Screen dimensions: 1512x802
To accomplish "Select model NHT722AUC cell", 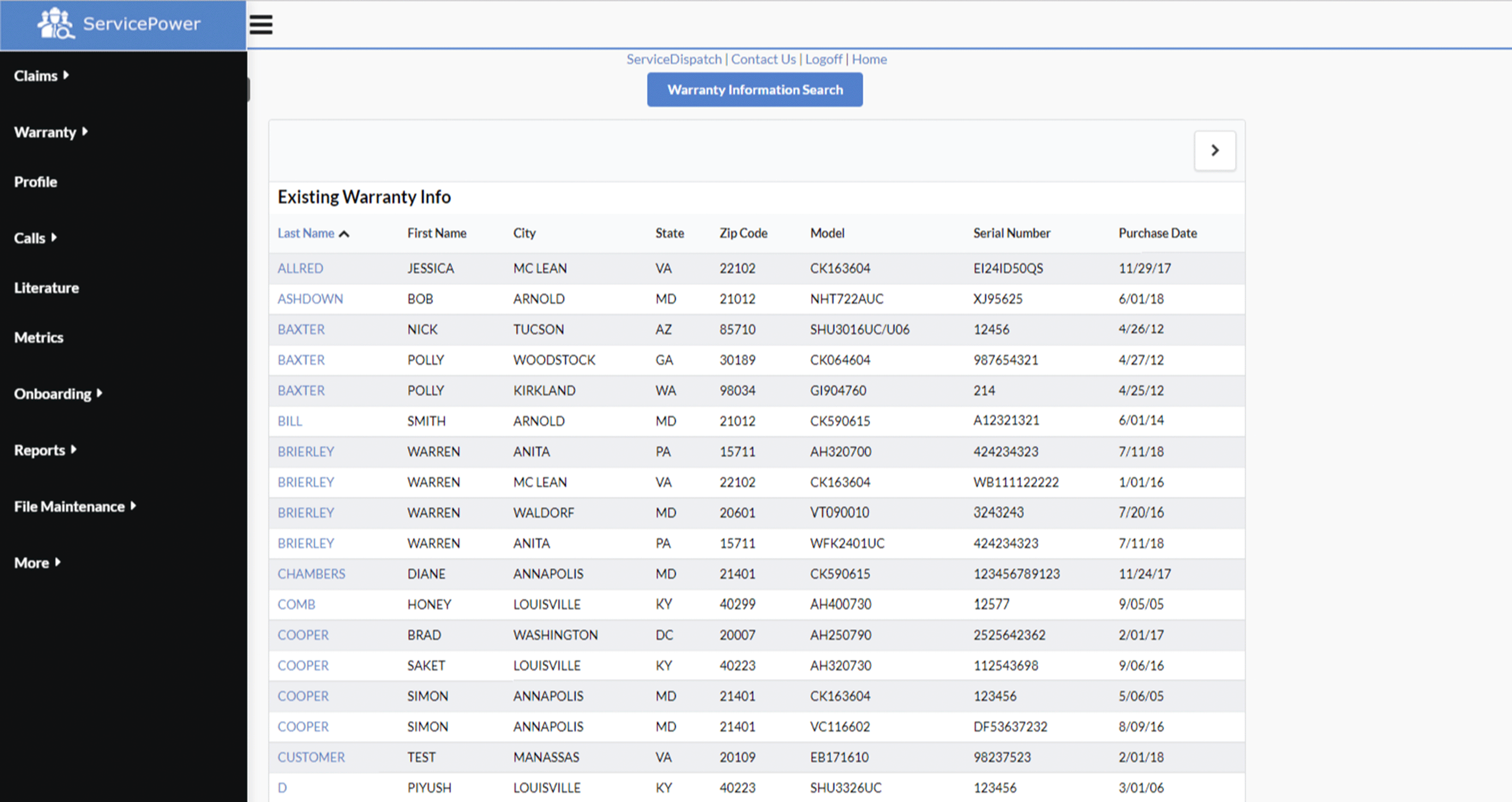I will [x=846, y=299].
